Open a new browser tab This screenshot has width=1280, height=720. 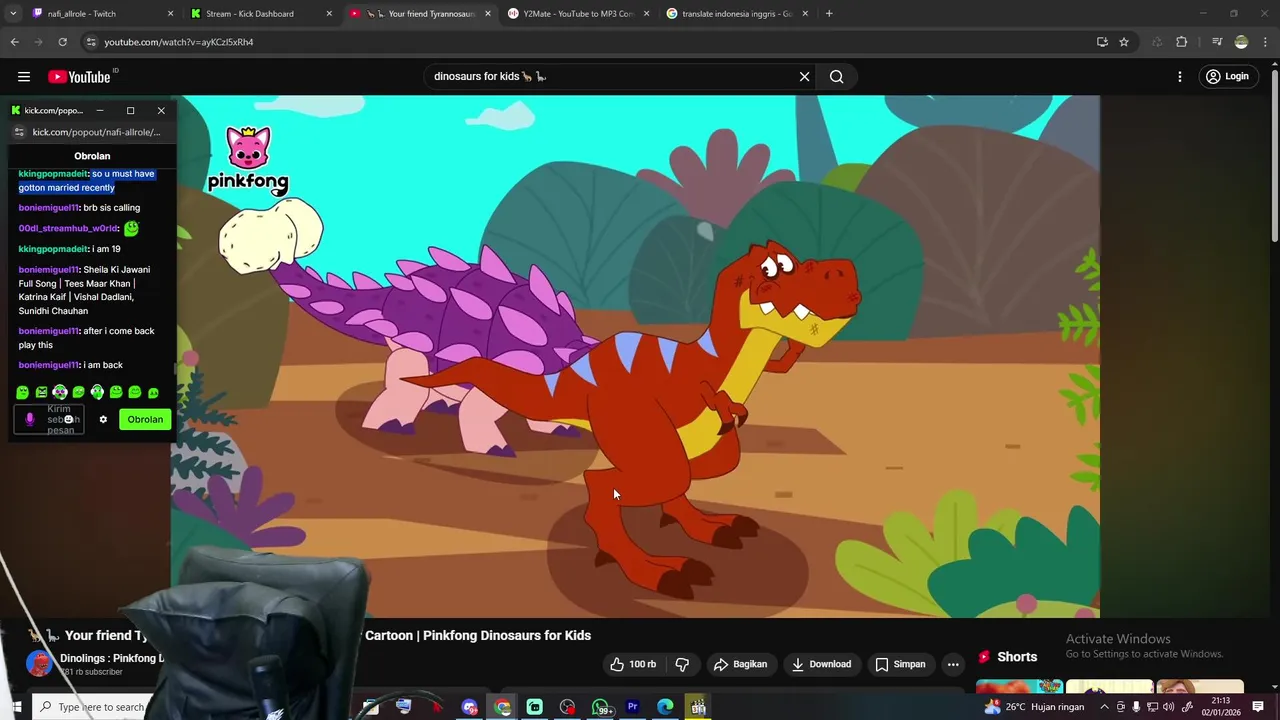click(x=829, y=14)
